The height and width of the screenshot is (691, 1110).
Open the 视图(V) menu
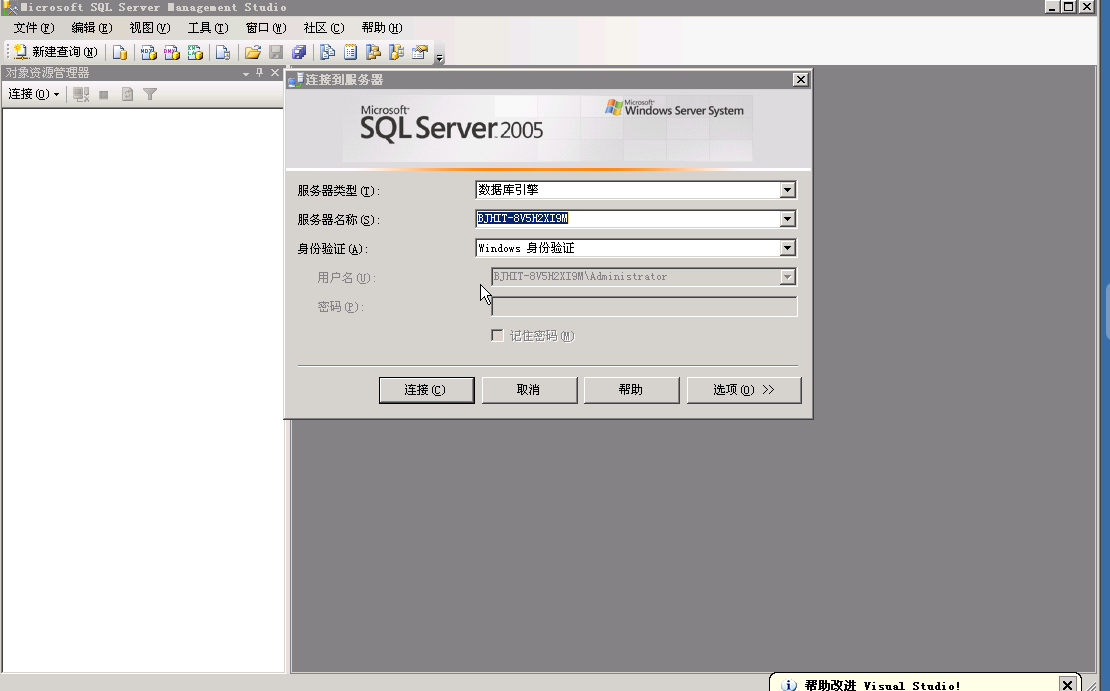150,28
